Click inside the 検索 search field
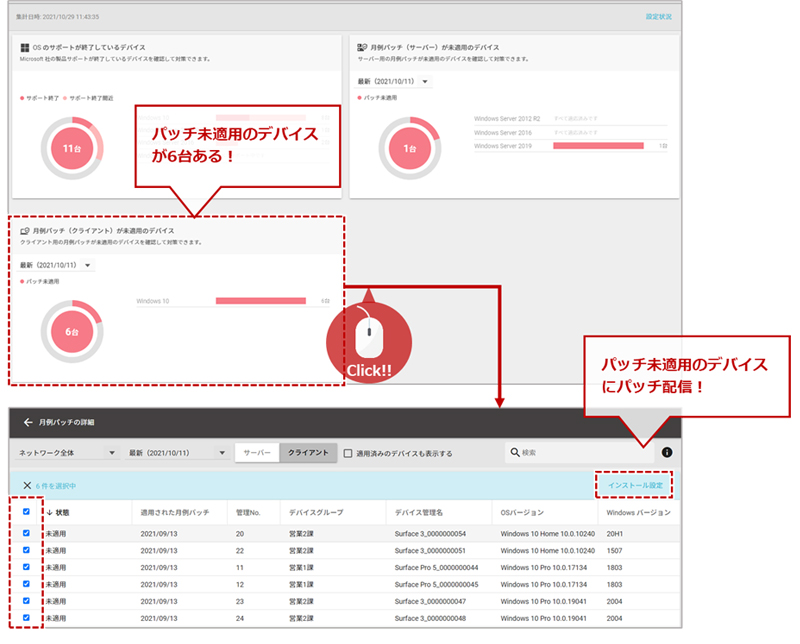This screenshot has height=644, width=800. pos(579,452)
